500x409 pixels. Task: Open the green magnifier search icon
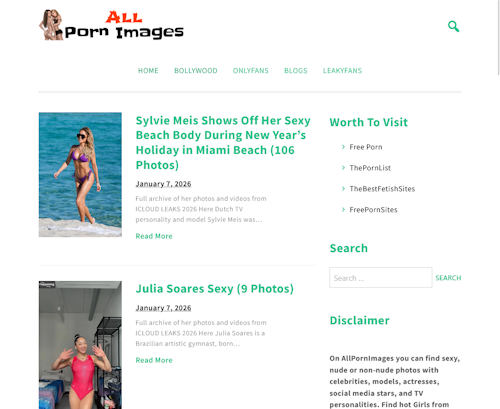pyautogui.click(x=453, y=26)
